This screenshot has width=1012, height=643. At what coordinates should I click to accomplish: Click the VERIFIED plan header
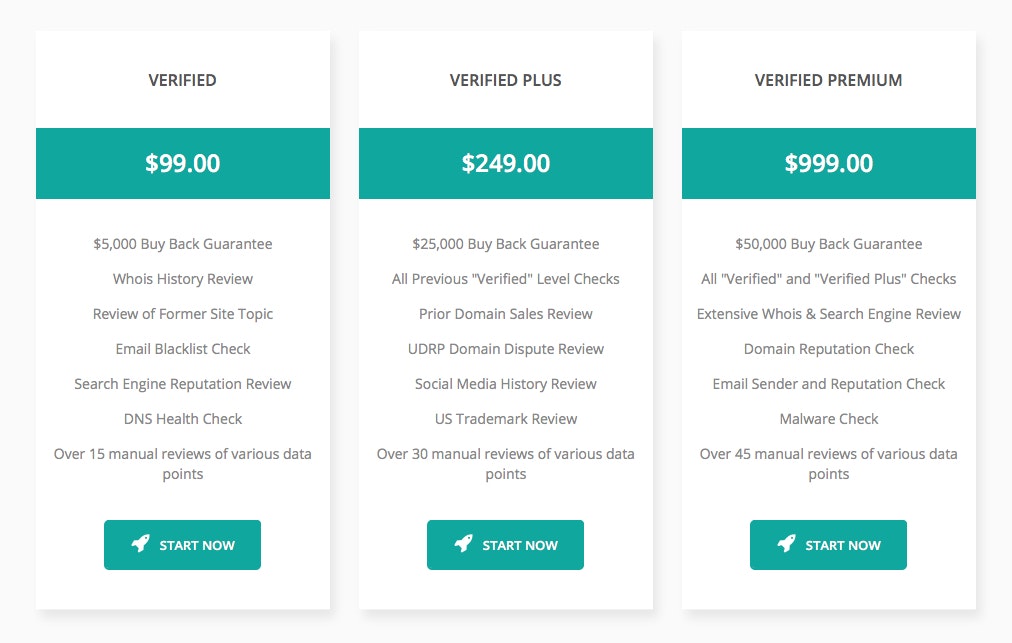[182, 80]
